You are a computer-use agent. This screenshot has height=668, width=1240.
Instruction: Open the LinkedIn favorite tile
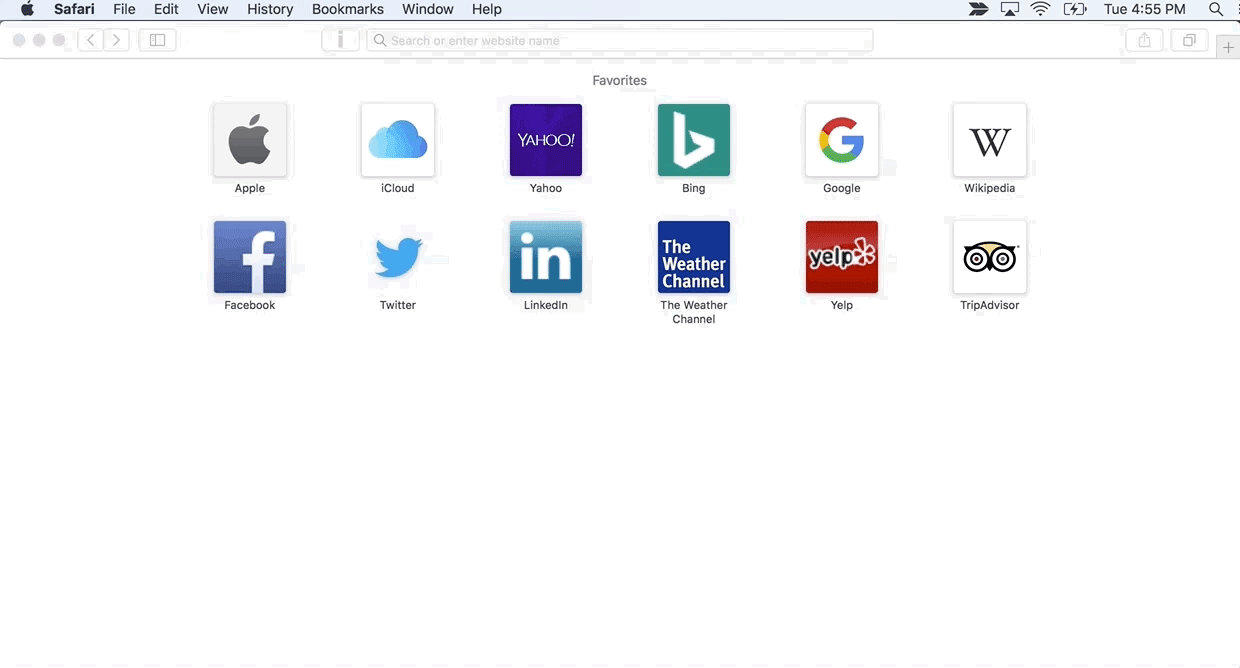tap(546, 257)
